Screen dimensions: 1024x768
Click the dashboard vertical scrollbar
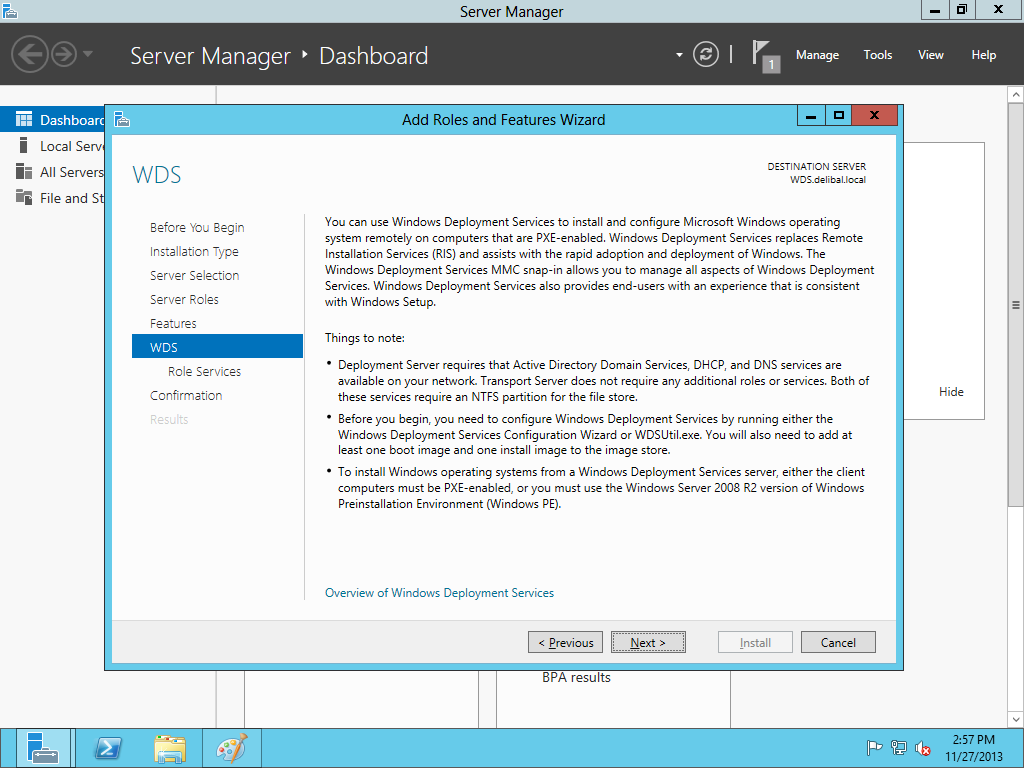(x=1016, y=305)
